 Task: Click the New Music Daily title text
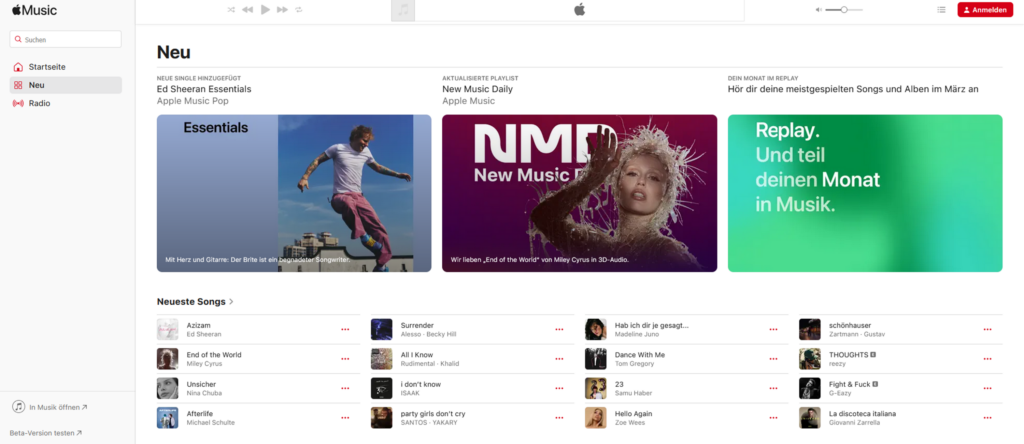477,89
